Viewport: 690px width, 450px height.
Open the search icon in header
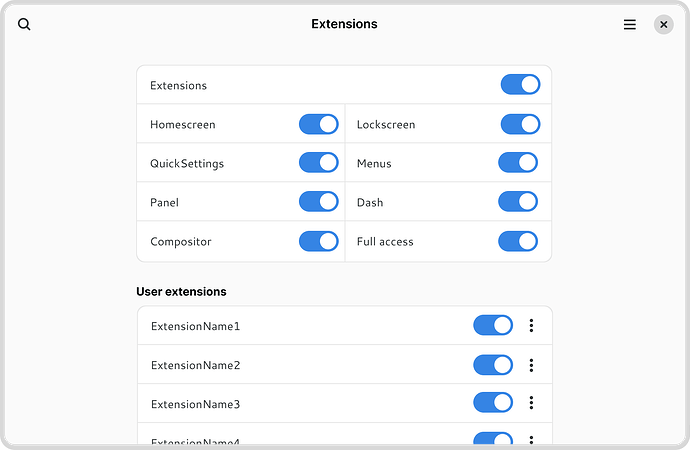tap(24, 24)
